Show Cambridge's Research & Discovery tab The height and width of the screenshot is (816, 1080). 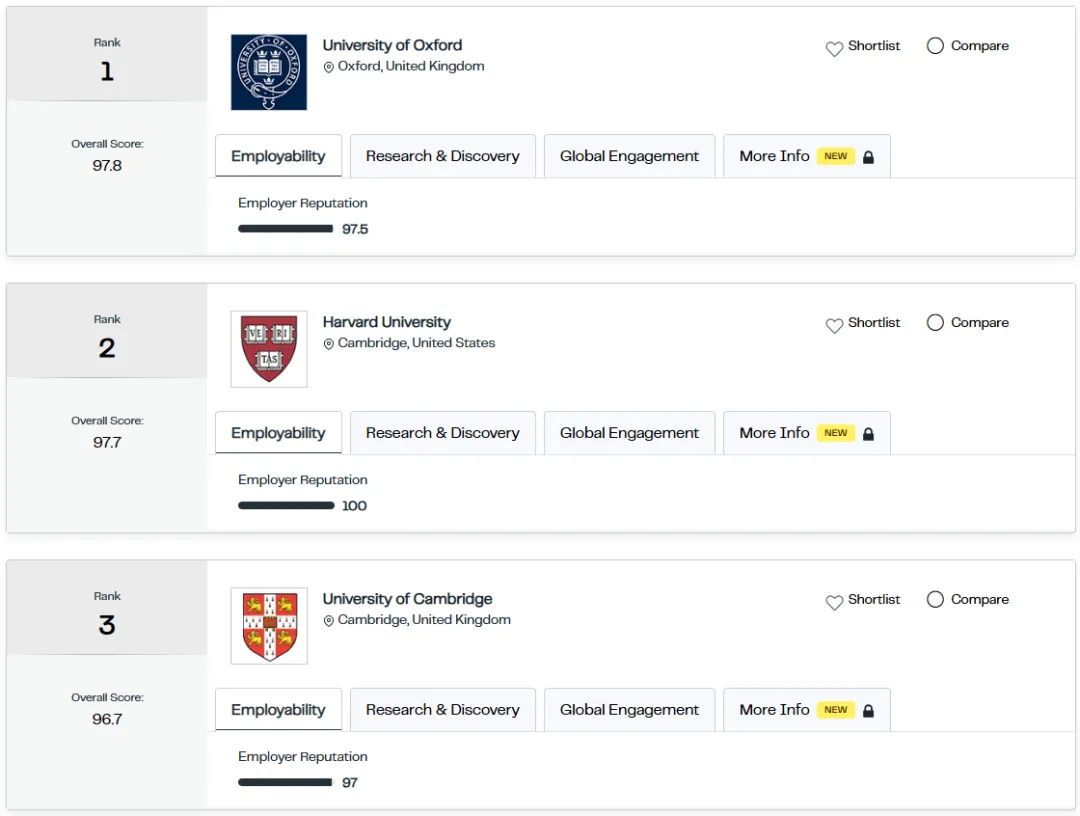click(x=442, y=711)
